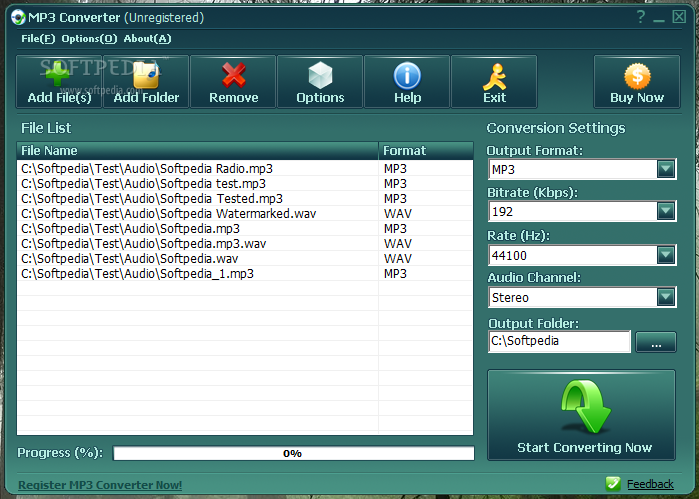
Task: Click the Audio Channel Stereo combo box
Action: (x=582, y=297)
